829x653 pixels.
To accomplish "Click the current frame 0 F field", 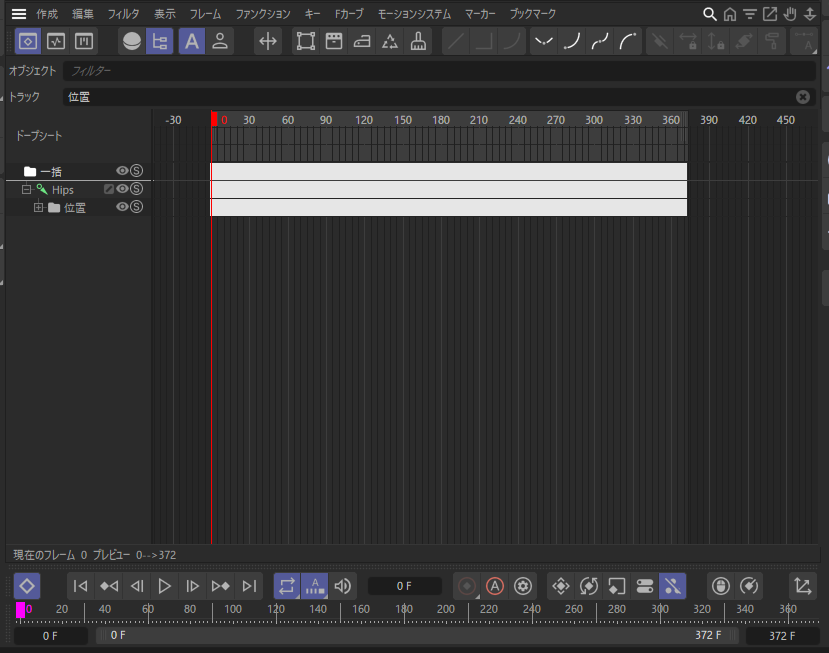I will point(404,586).
